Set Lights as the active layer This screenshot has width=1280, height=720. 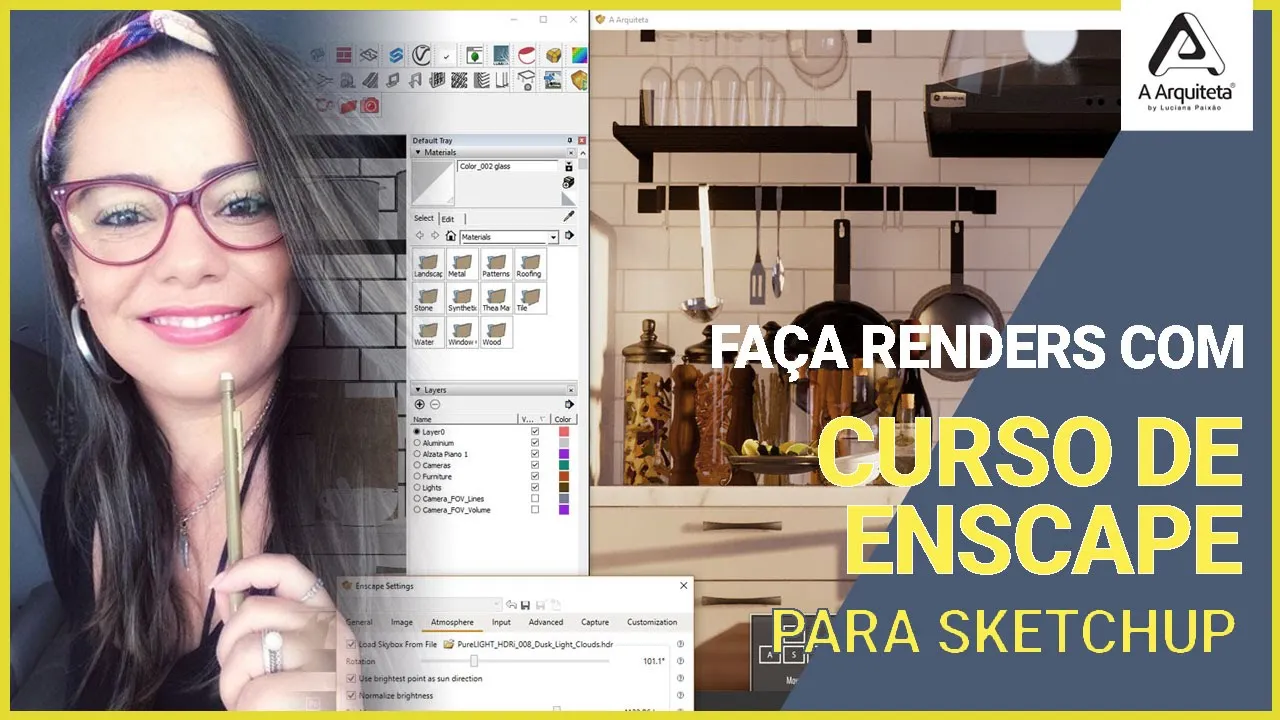click(417, 488)
